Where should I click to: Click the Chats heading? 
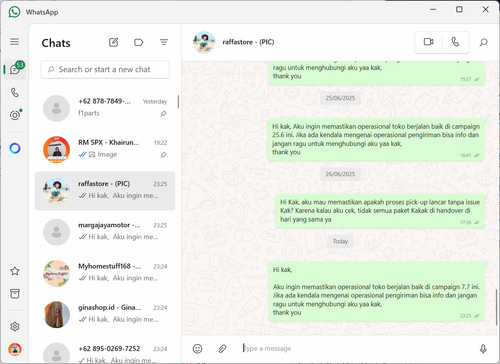56,43
